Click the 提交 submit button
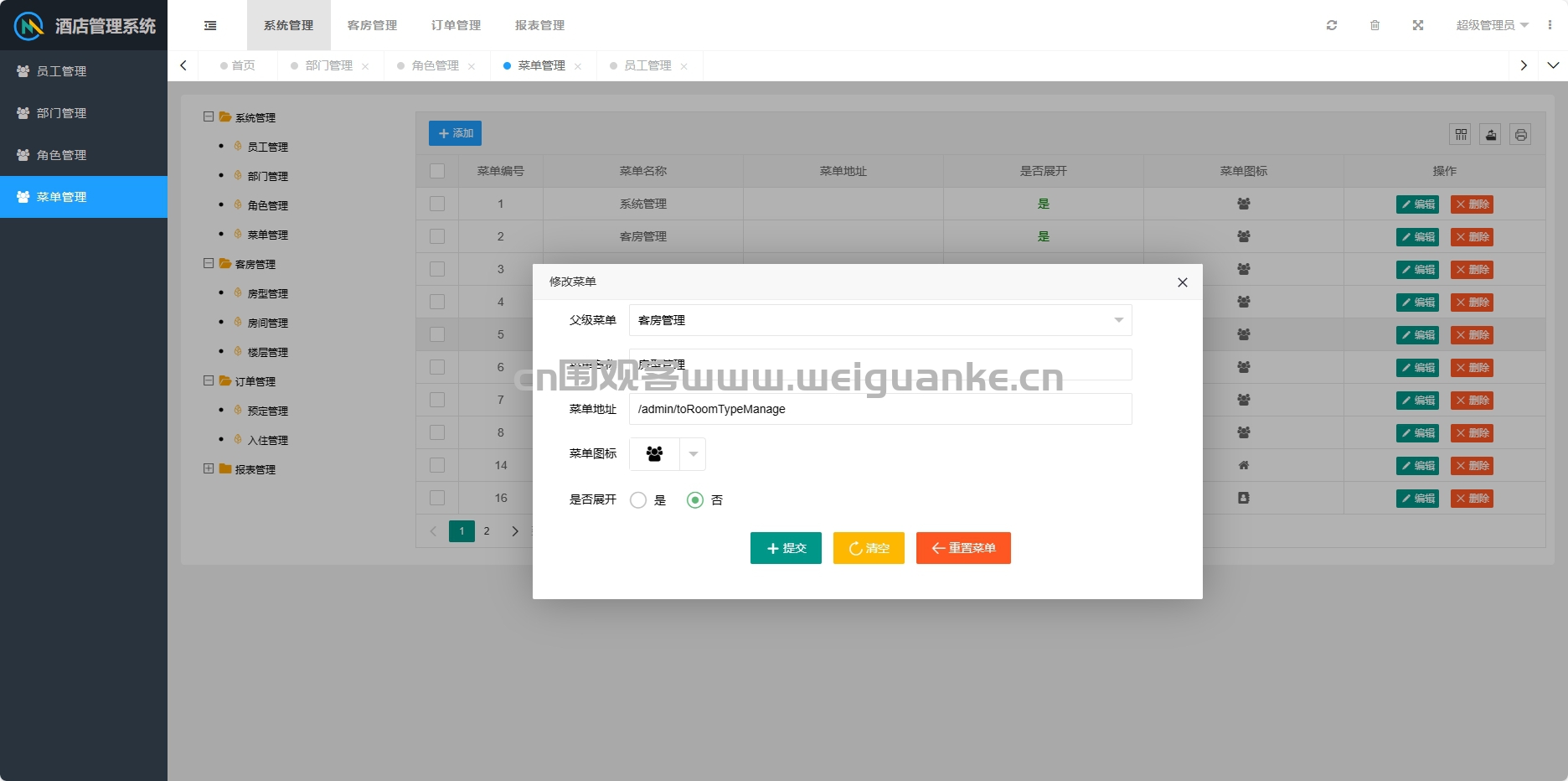Screen dimensions: 1568x781 [786, 548]
